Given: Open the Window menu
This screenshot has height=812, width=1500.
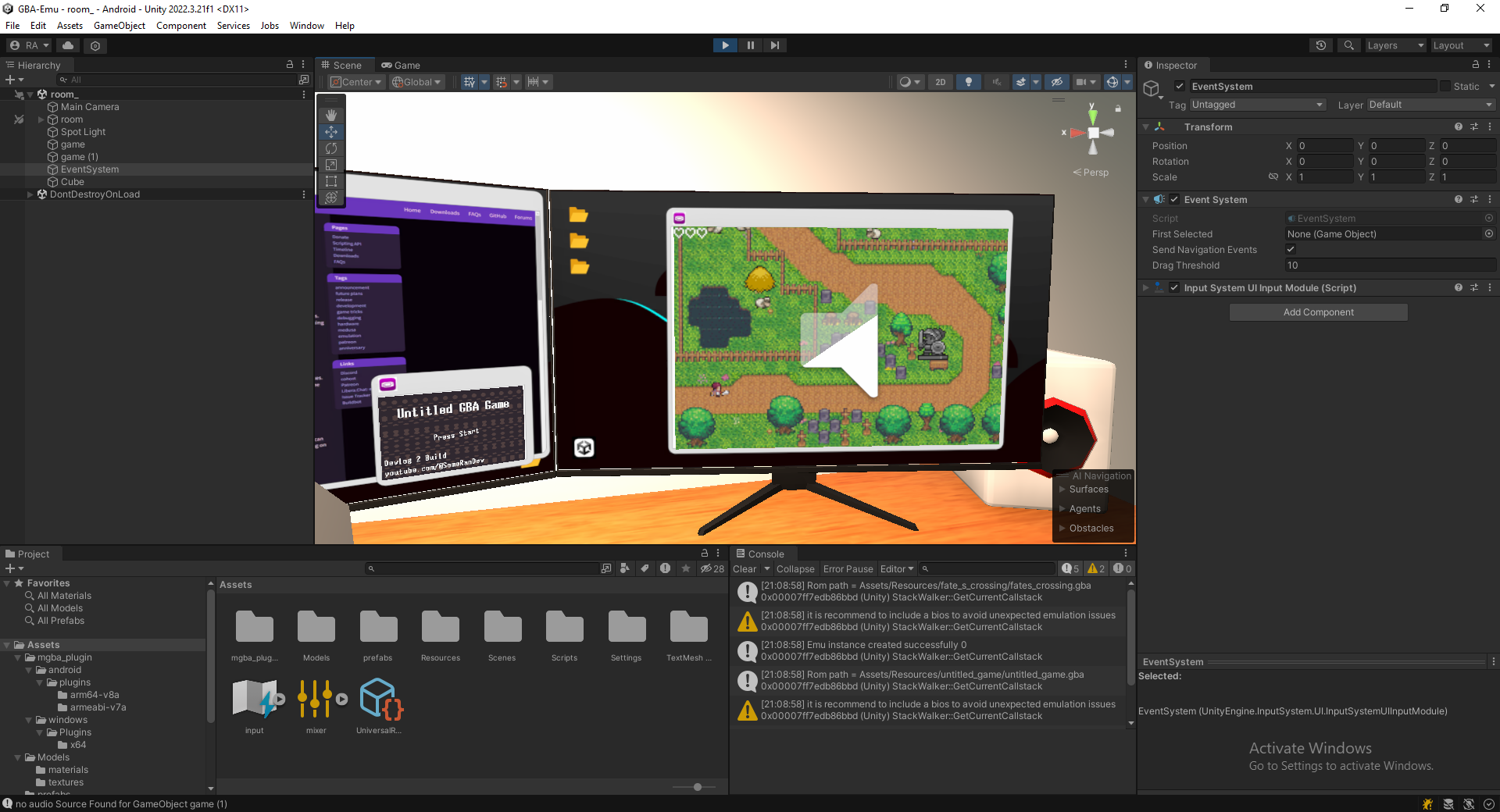Looking at the screenshot, I should tap(307, 26).
